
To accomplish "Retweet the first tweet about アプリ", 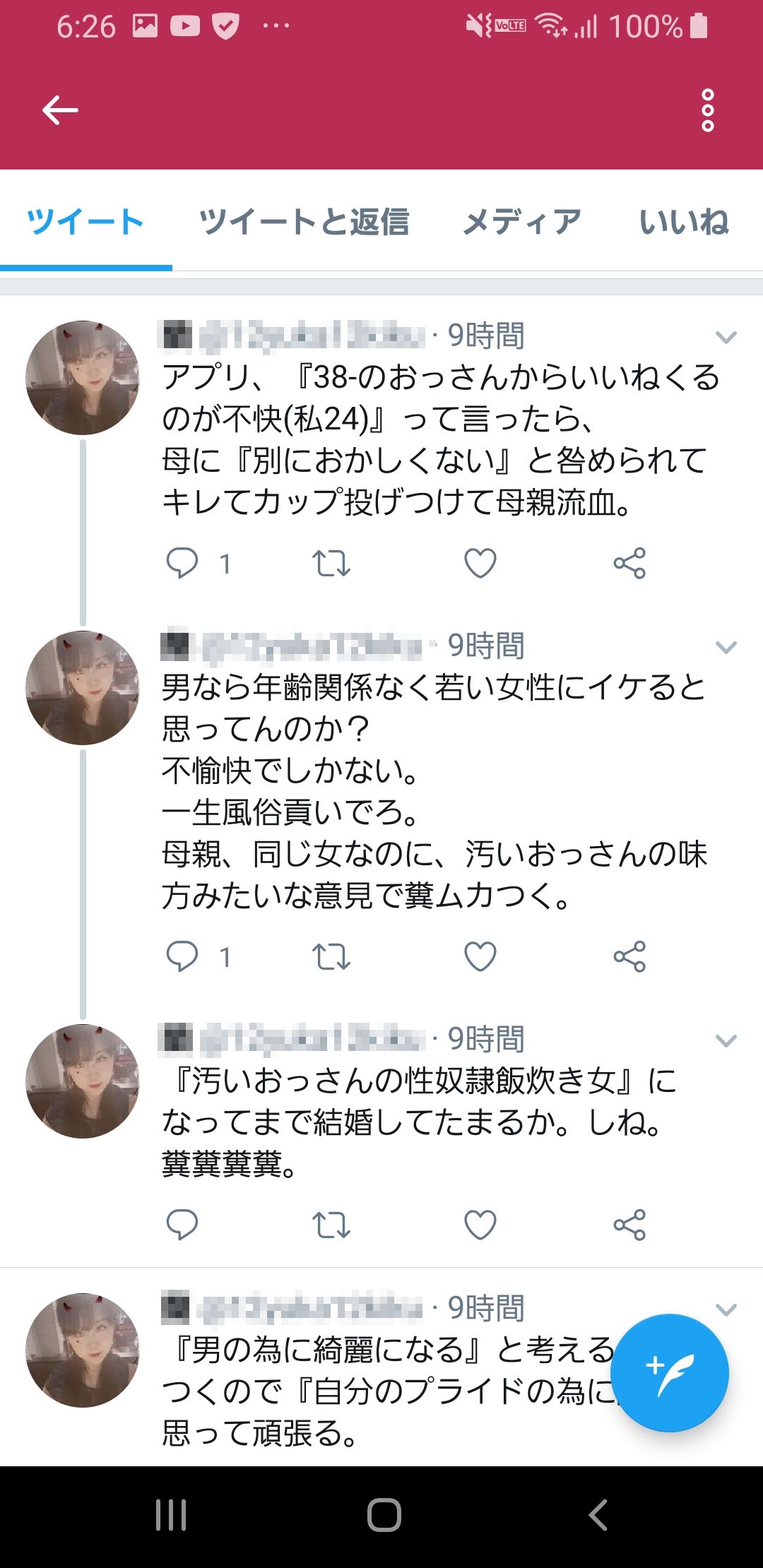I will (331, 564).
